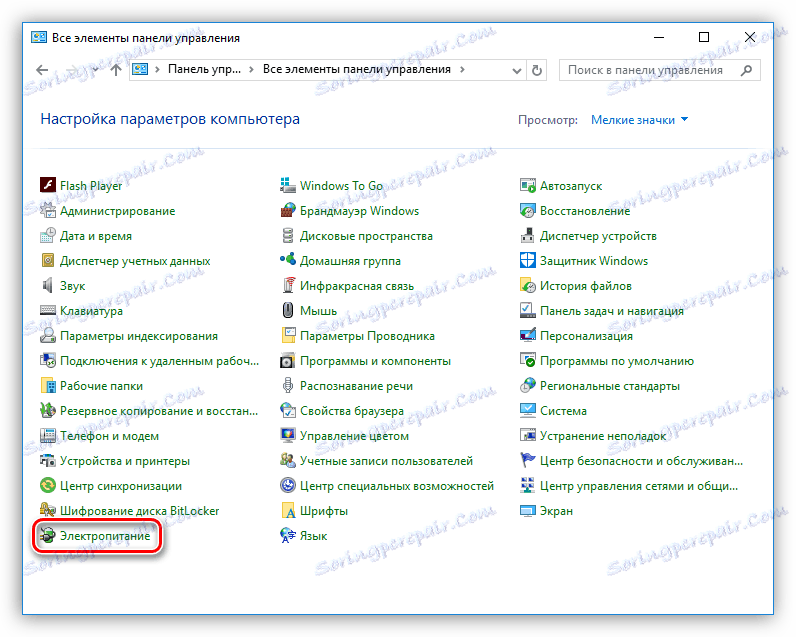Click the Рабочие папки folder icon
The height and width of the screenshot is (637, 796).
tap(48, 385)
